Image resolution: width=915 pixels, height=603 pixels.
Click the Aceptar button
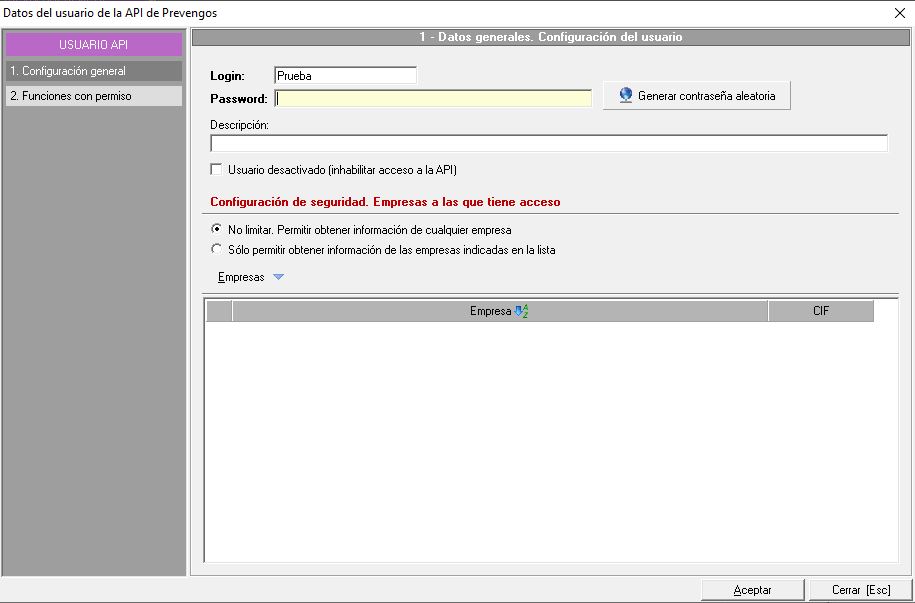pos(752,590)
